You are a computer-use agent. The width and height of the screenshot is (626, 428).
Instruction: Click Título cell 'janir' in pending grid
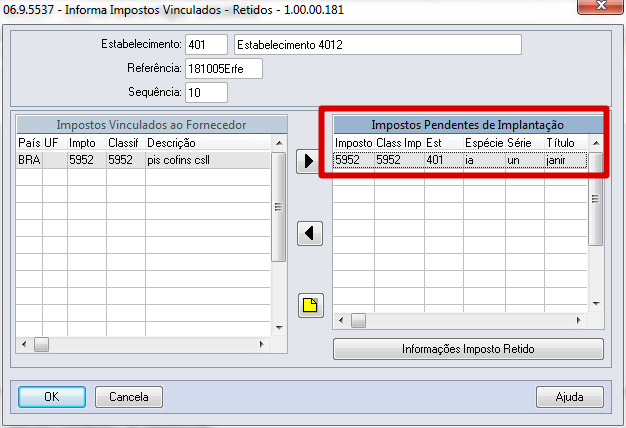coord(566,160)
